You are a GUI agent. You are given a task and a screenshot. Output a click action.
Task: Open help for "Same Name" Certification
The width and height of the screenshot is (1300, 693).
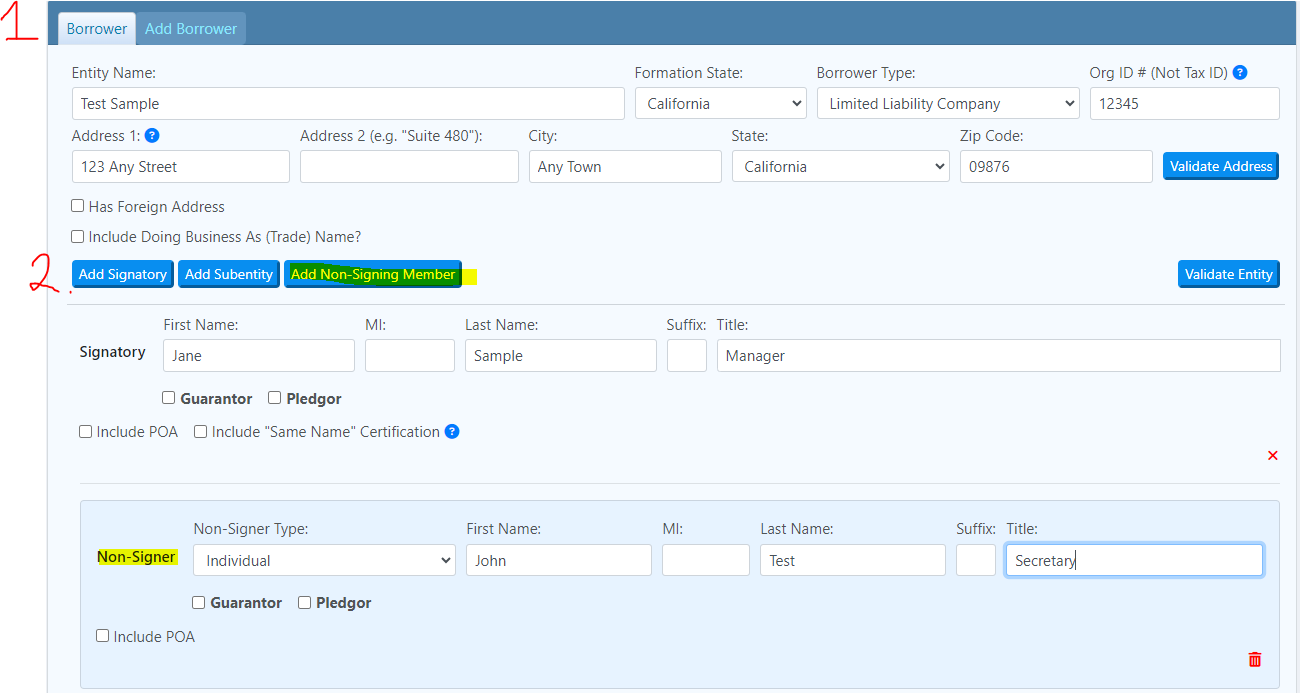[x=452, y=432]
